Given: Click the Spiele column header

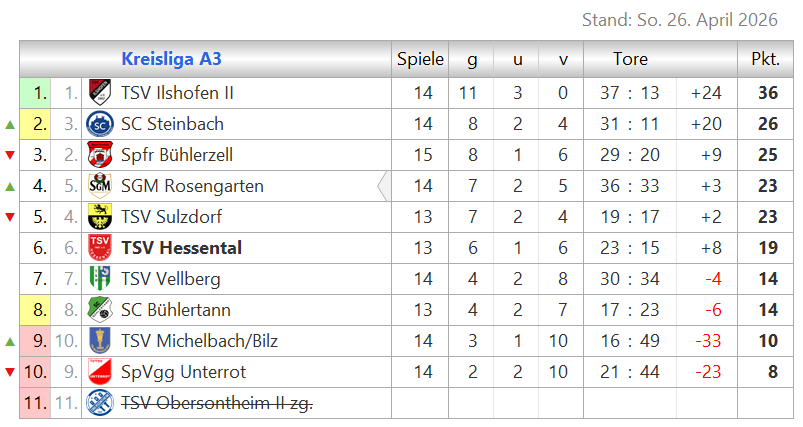Looking at the screenshot, I should [420, 59].
